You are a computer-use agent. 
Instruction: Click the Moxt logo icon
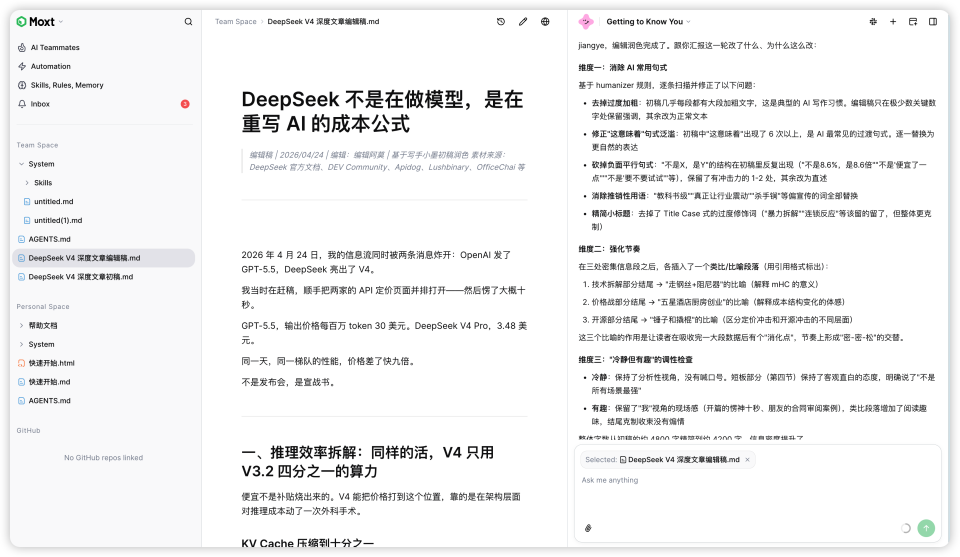point(21,21)
